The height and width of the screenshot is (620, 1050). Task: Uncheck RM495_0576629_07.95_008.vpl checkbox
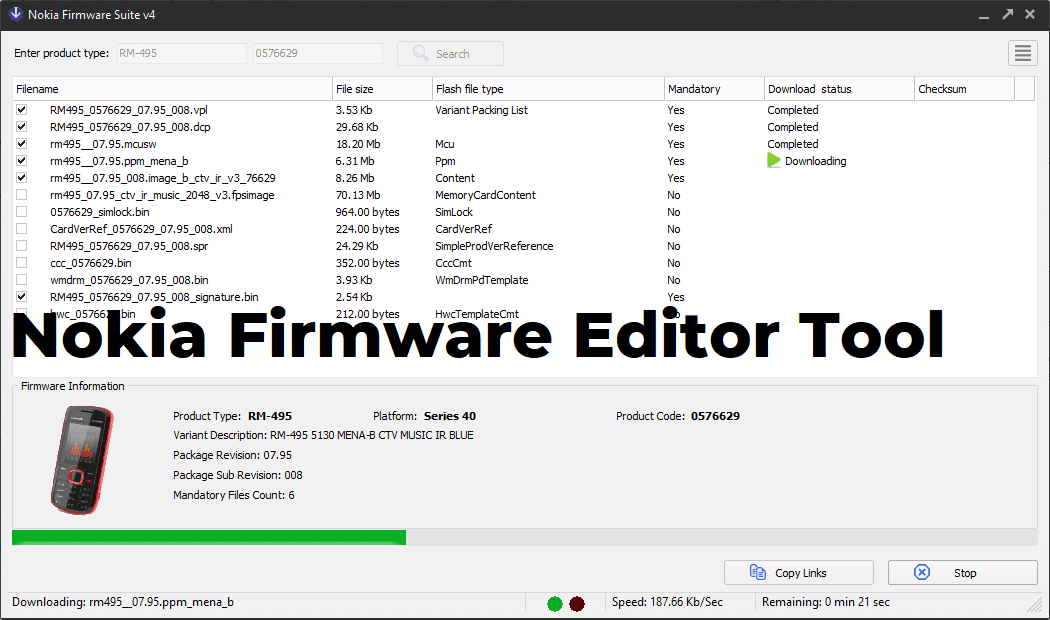coord(21,110)
